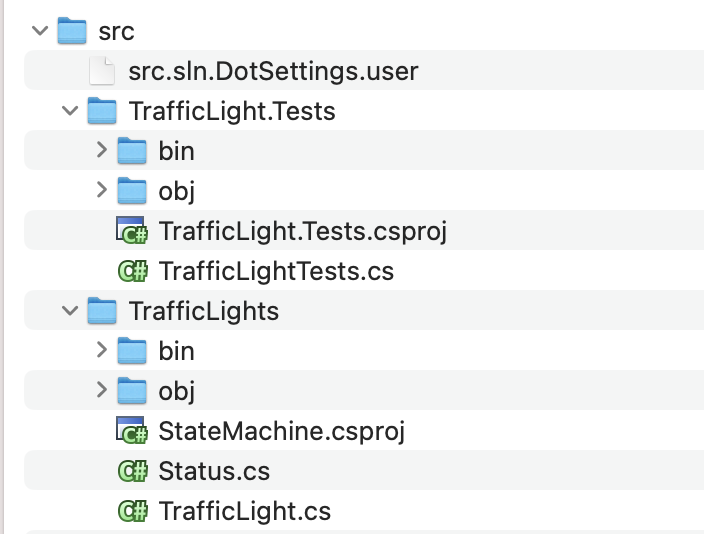Collapse the TrafficLight.Tests folder chevron

click(70, 111)
